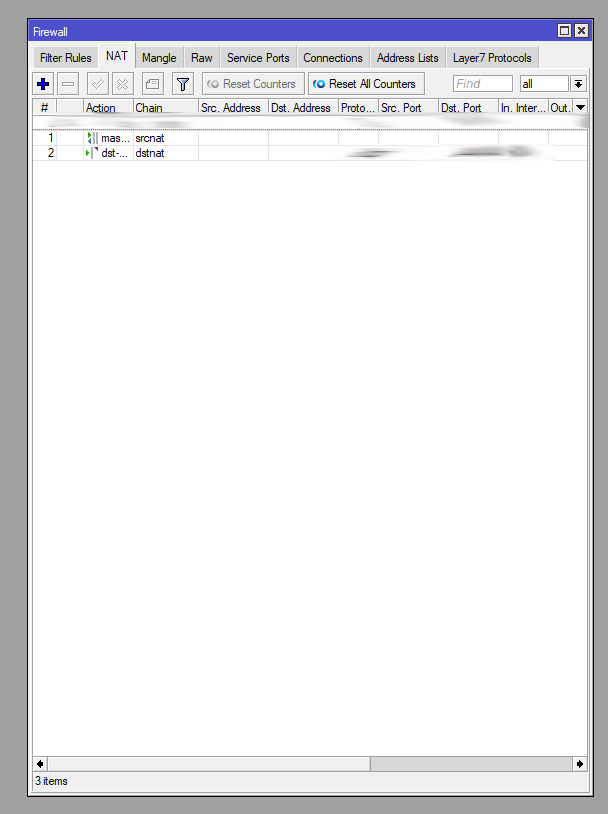Click the 'all' filter combo box
Viewport: 608px width, 814px height.
(544, 84)
